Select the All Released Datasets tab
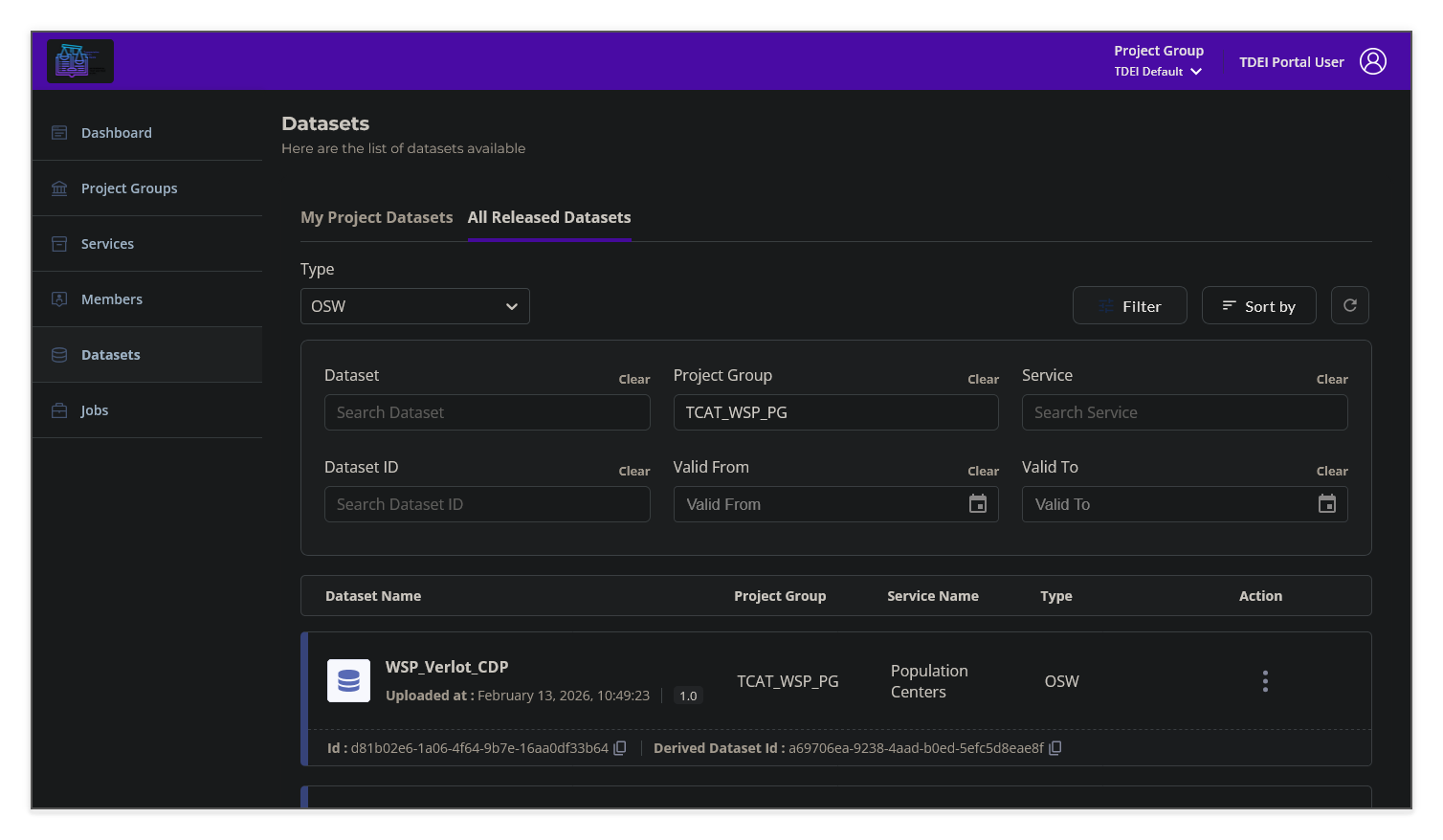The height and width of the screenshot is (840, 1443). tap(549, 217)
